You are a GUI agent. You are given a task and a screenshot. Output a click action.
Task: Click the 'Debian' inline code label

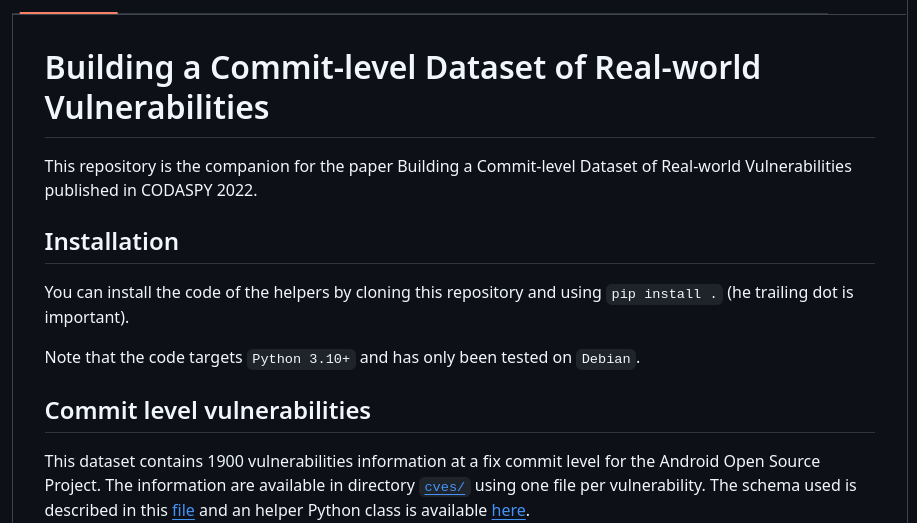606,359
